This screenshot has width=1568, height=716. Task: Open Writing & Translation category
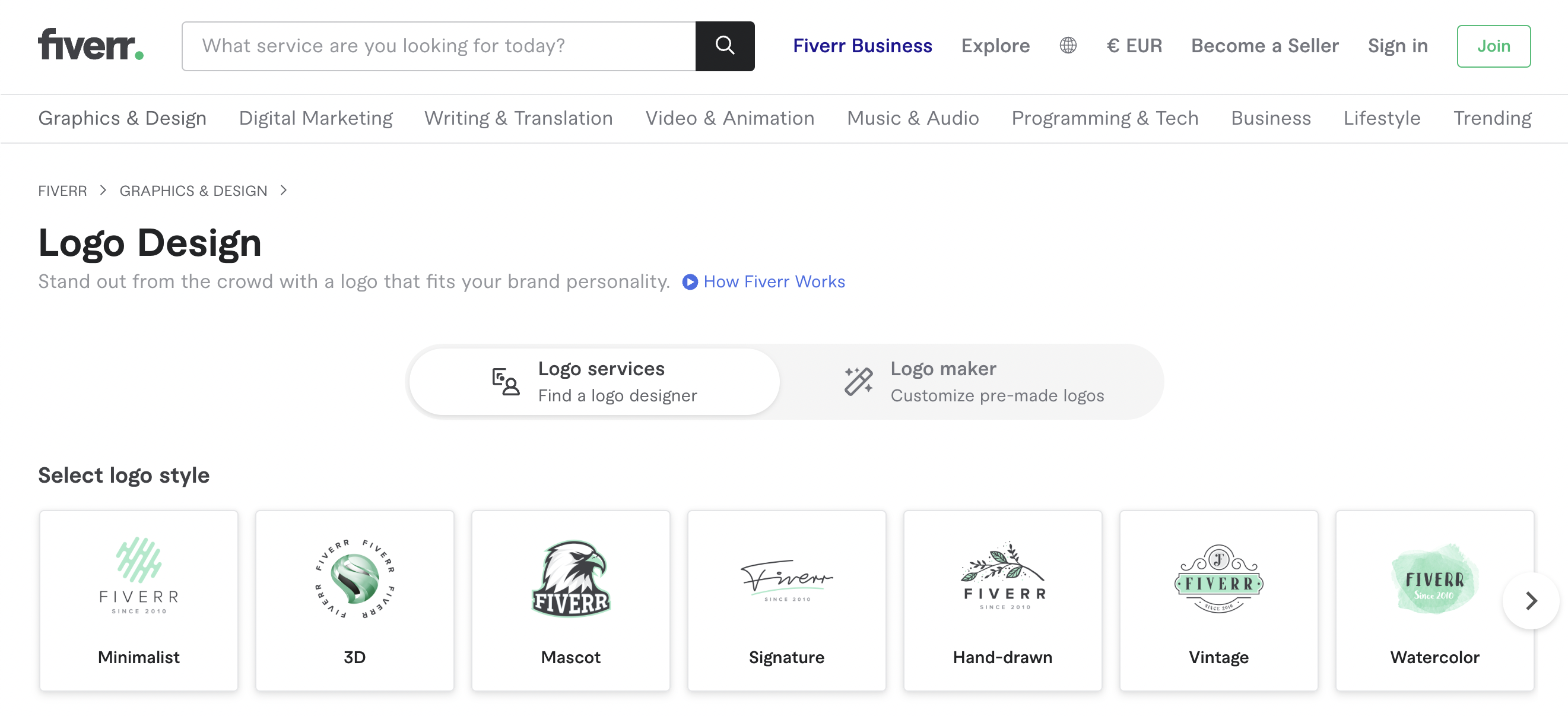(x=519, y=118)
